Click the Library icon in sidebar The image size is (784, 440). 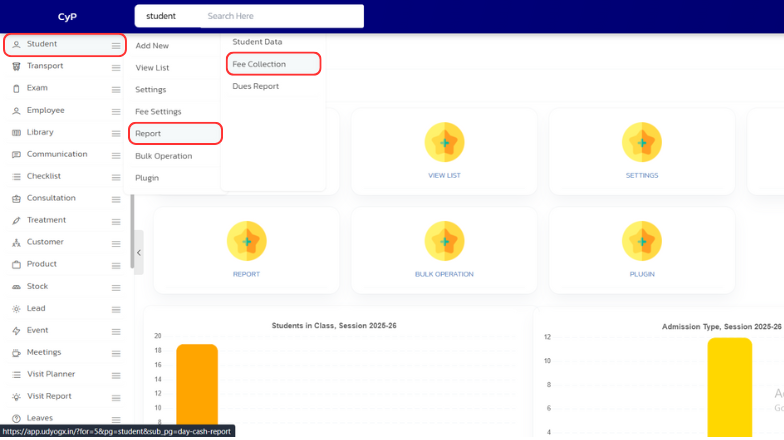(16, 132)
